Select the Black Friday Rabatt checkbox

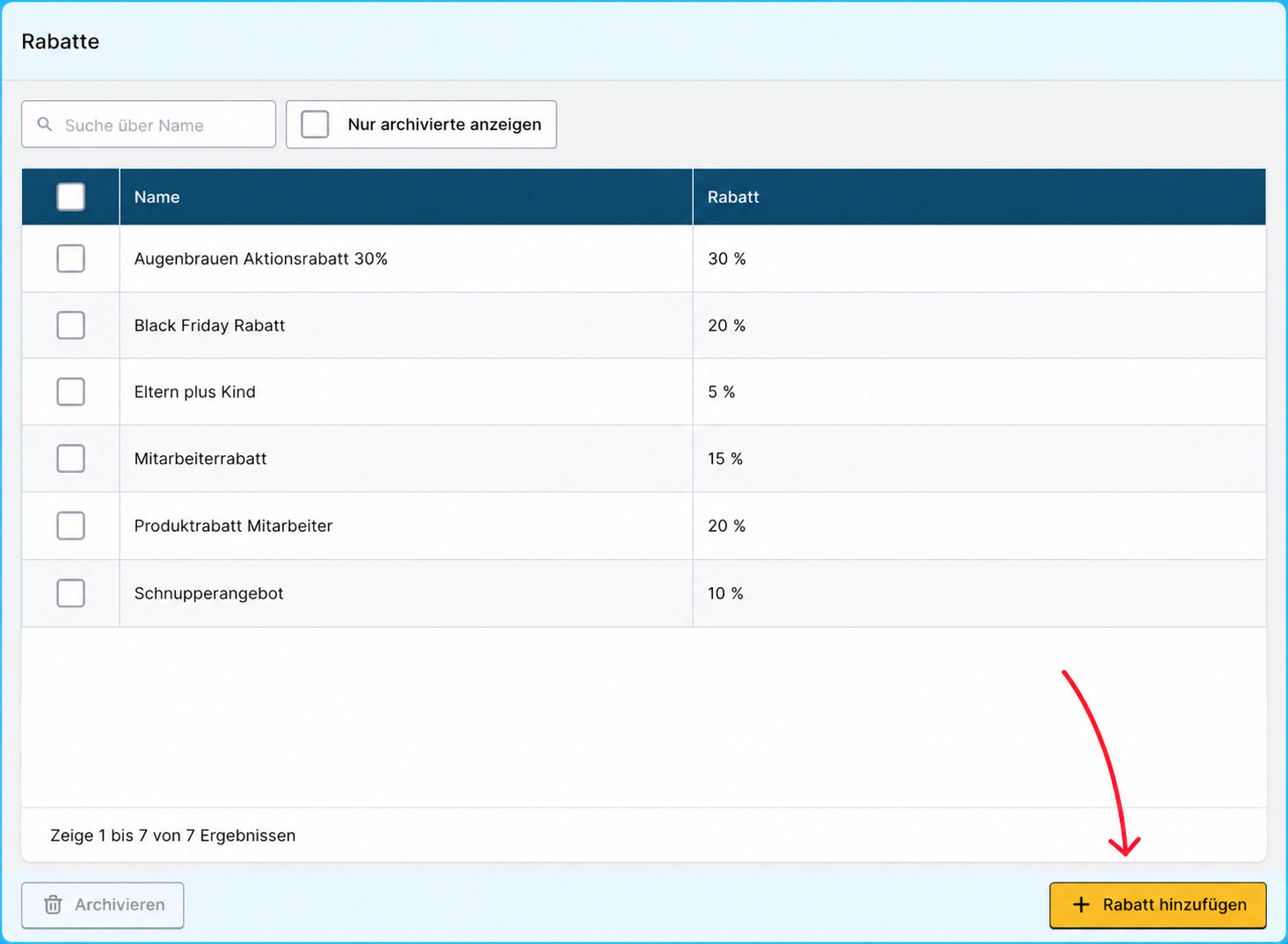point(70,325)
